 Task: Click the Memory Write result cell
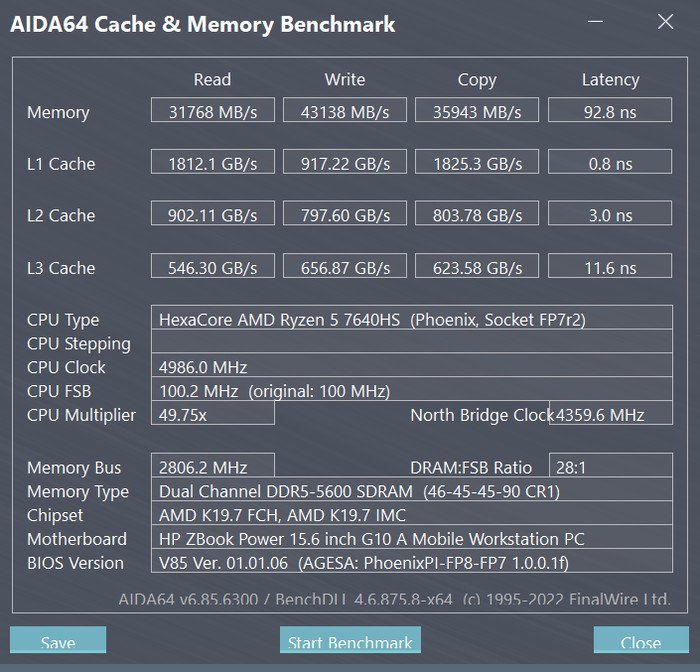tap(345, 112)
